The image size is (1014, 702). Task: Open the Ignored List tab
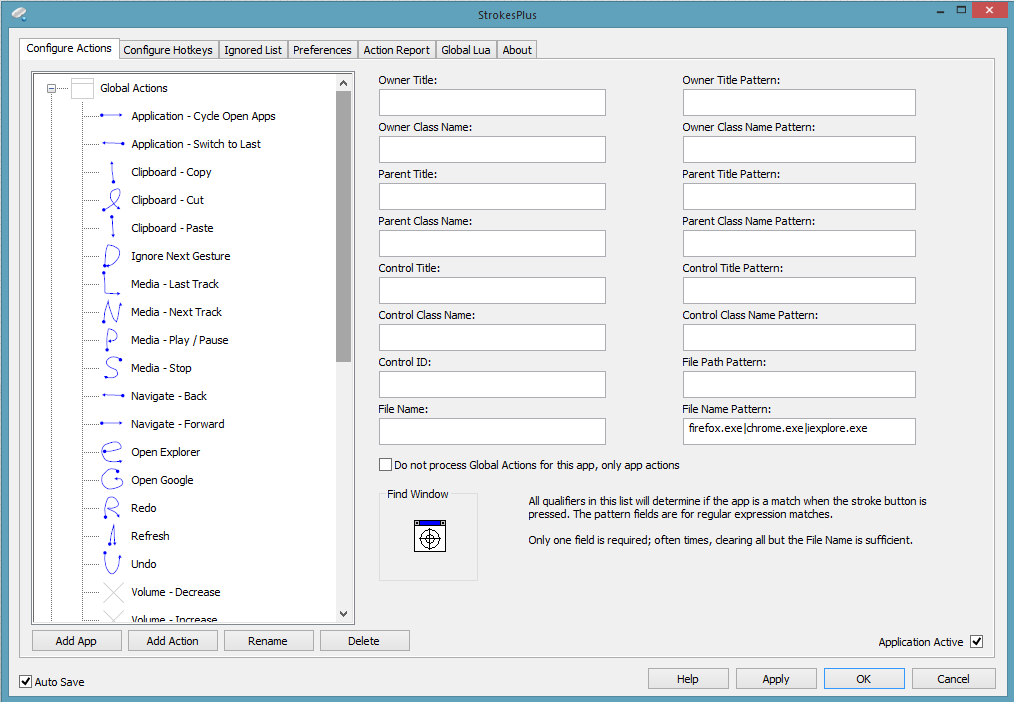[253, 50]
